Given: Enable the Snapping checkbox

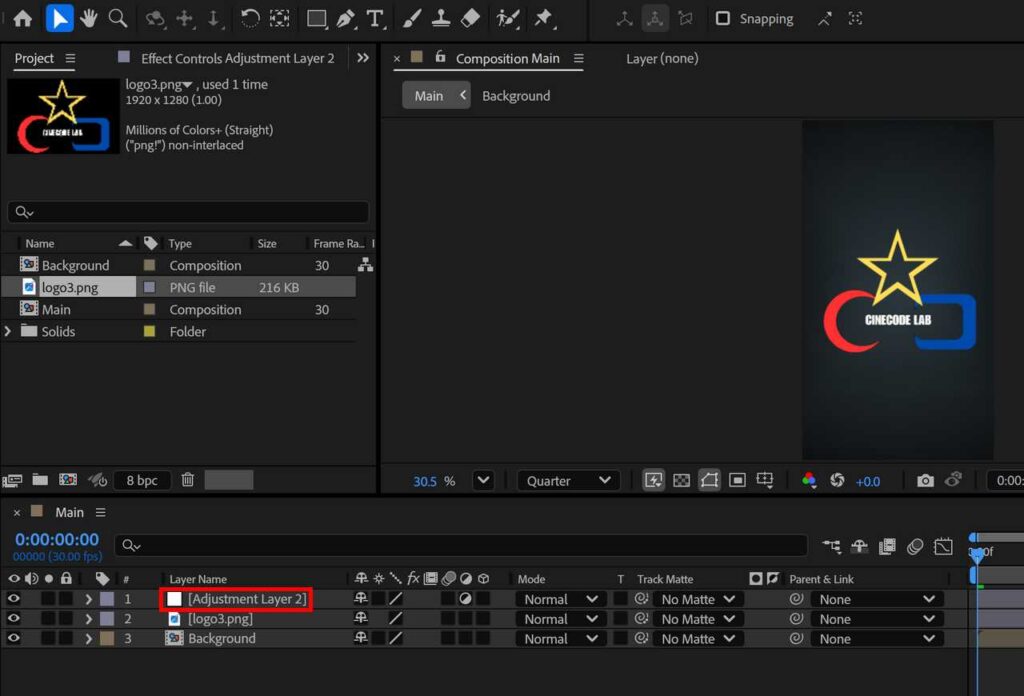Looking at the screenshot, I should [x=722, y=18].
